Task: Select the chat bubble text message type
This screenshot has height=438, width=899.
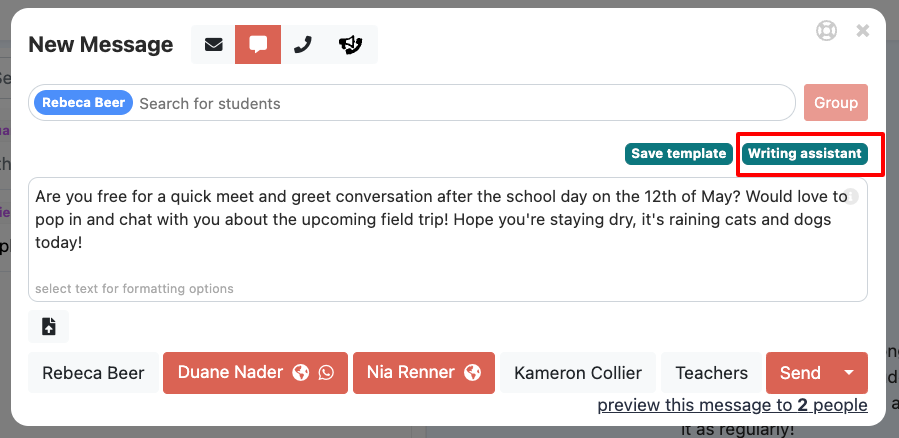Action: coord(258,45)
